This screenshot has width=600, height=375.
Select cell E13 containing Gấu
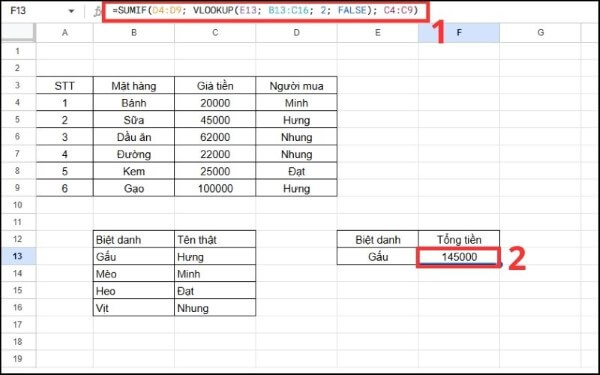[x=378, y=257]
